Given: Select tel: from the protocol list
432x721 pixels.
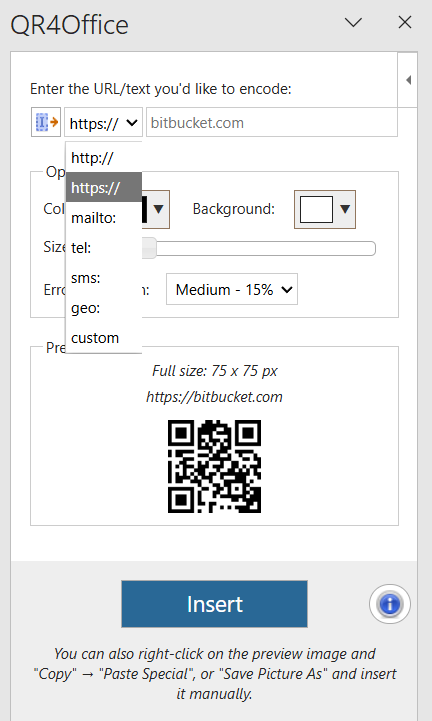Looking at the screenshot, I should click(x=104, y=248).
